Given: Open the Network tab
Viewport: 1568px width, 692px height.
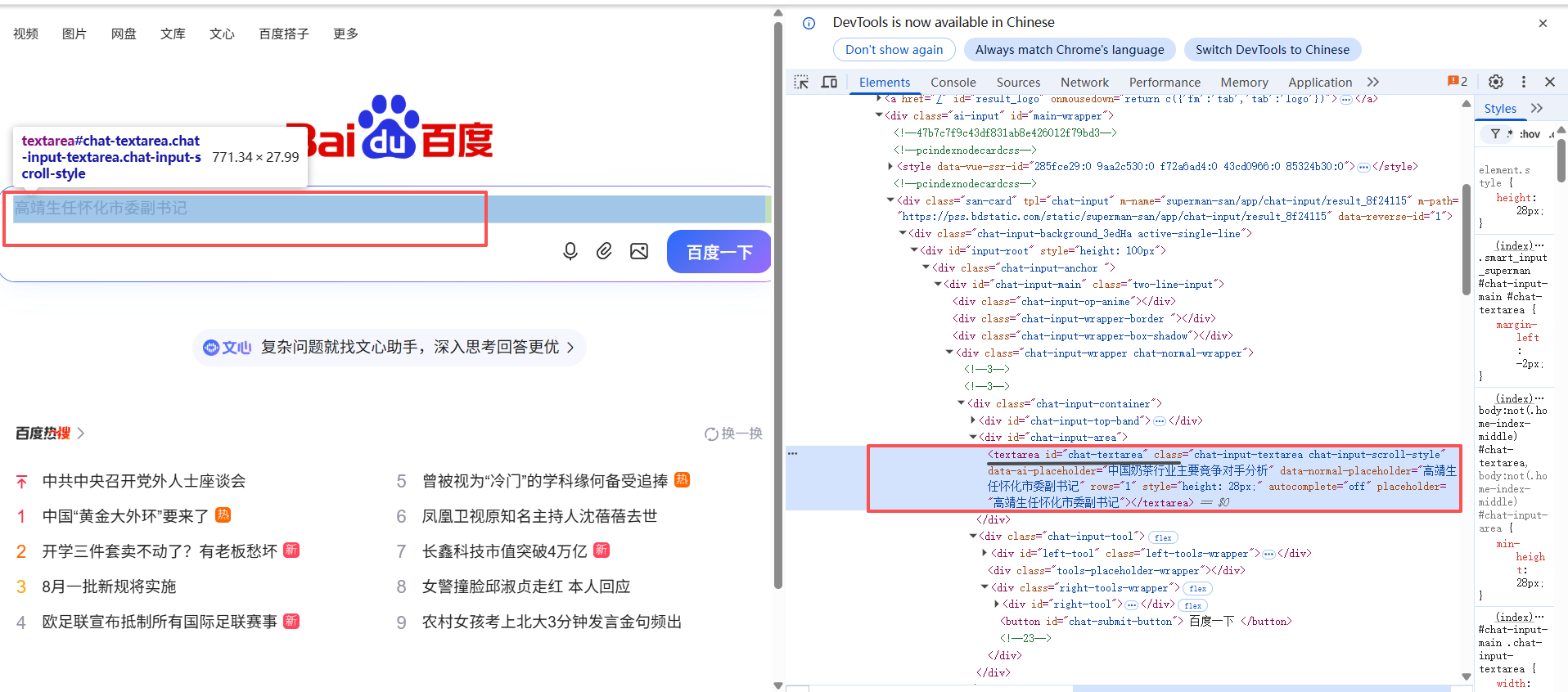Looking at the screenshot, I should click(x=1084, y=82).
